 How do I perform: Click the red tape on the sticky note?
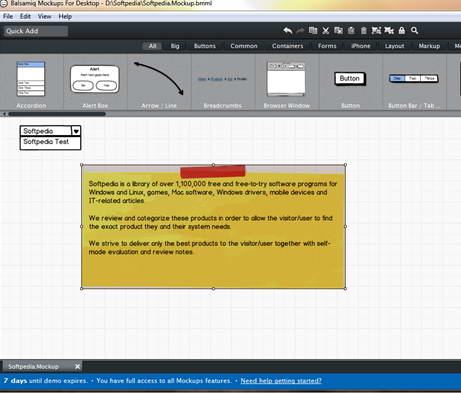pos(213,172)
